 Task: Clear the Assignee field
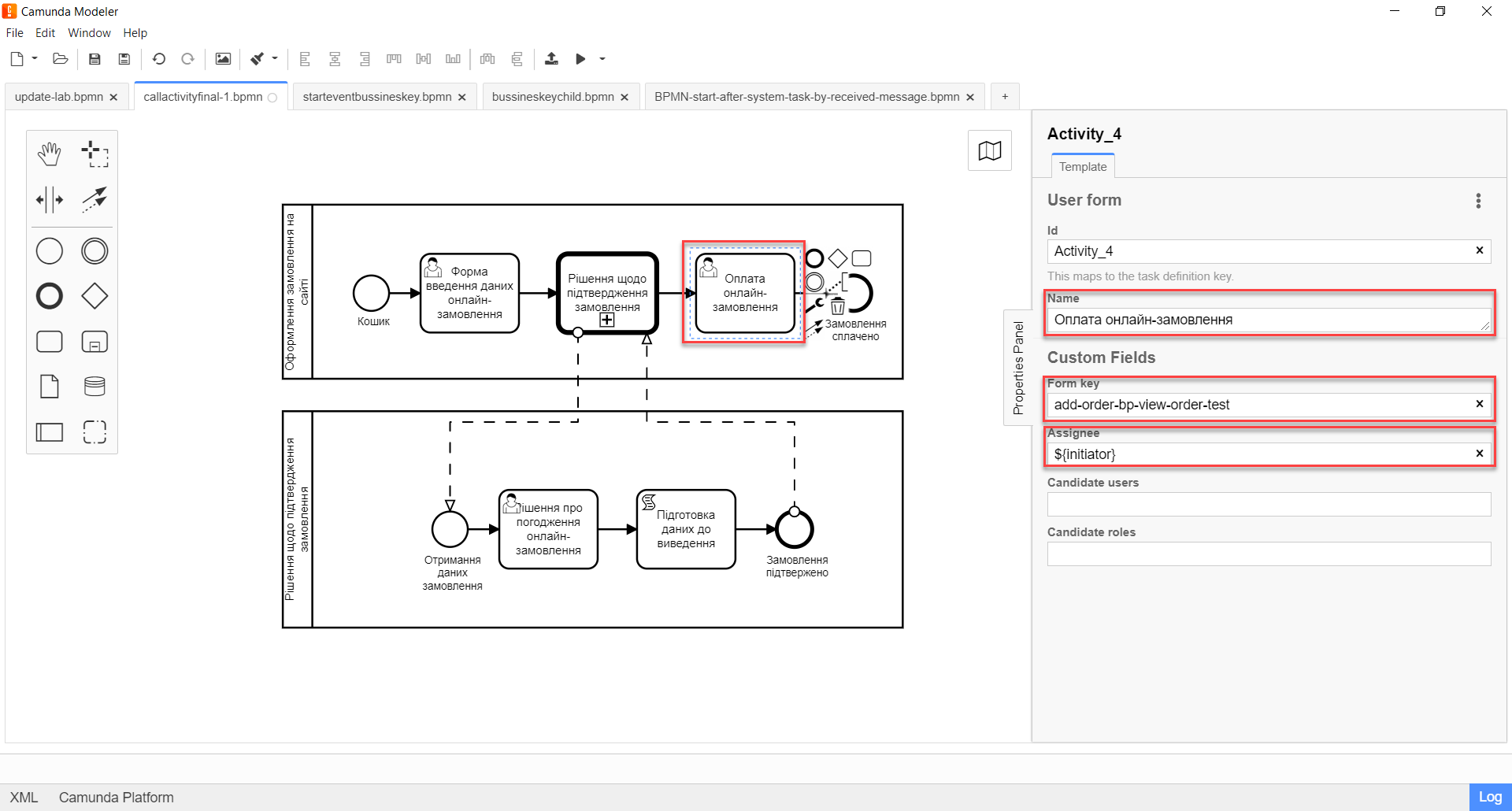point(1480,454)
